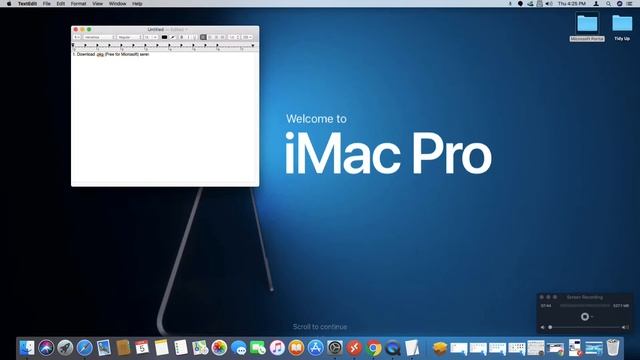640x360 pixels.
Task: Open Messages bubble icon in Dock
Action: (x=238, y=348)
